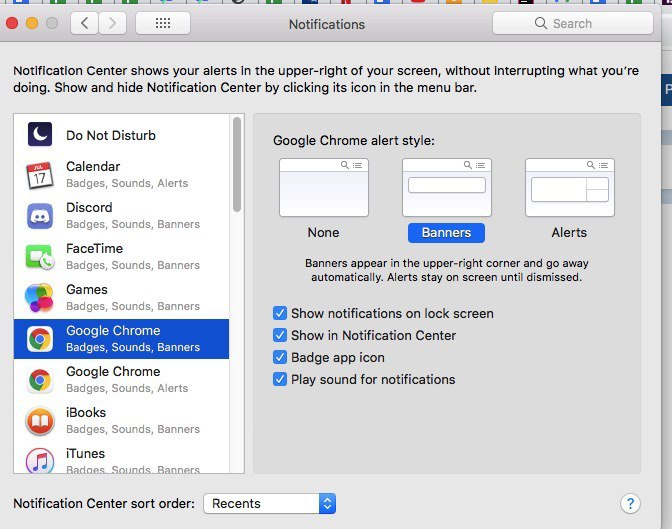Click the Search field in toolbar

572,23
